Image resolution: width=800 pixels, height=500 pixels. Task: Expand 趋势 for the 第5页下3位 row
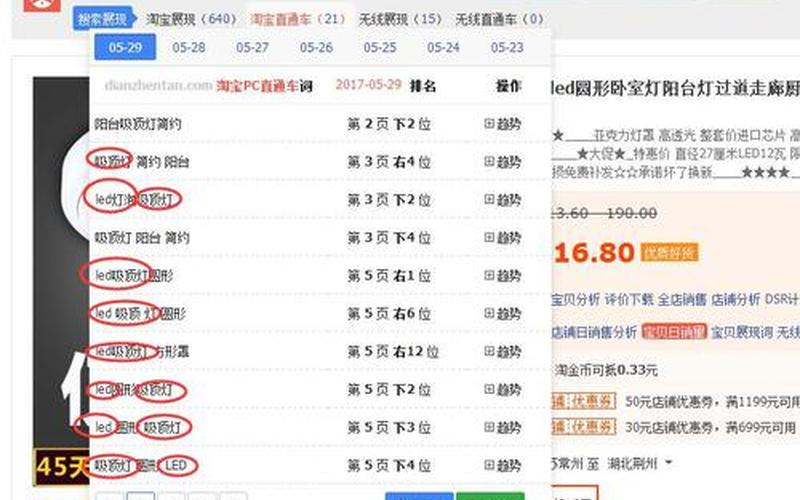tap(503, 427)
